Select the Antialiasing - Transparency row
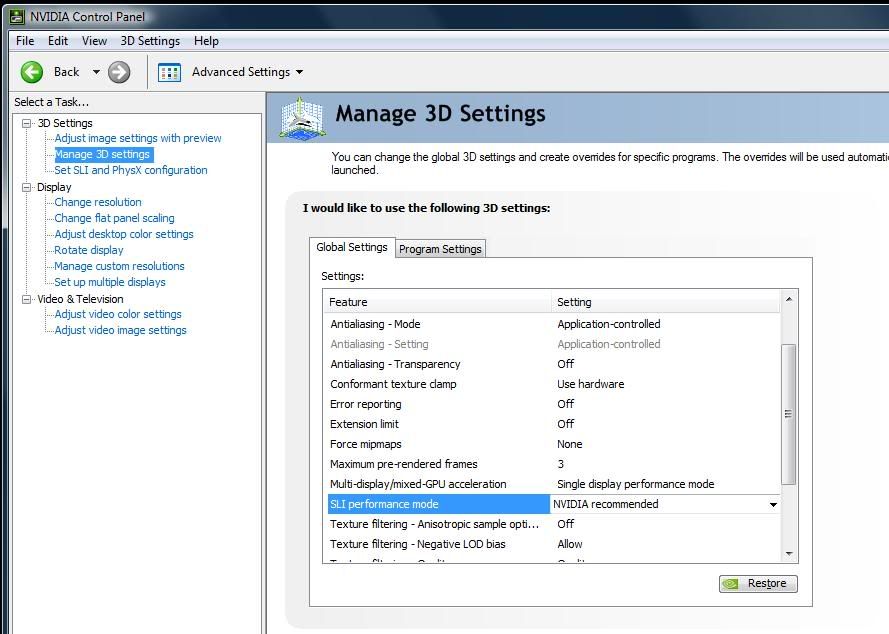 (554, 364)
